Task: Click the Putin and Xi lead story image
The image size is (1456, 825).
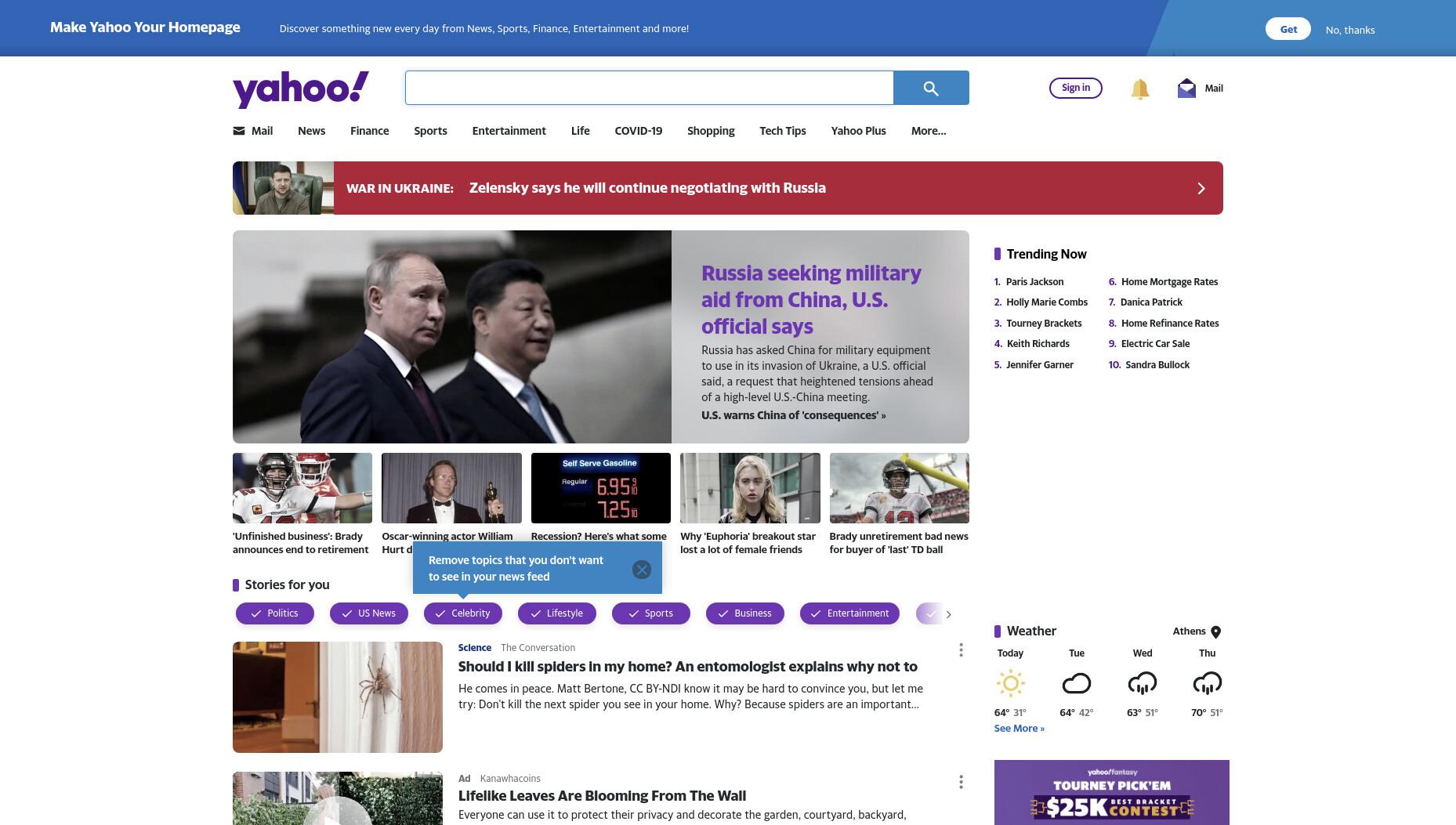Action: click(x=452, y=337)
